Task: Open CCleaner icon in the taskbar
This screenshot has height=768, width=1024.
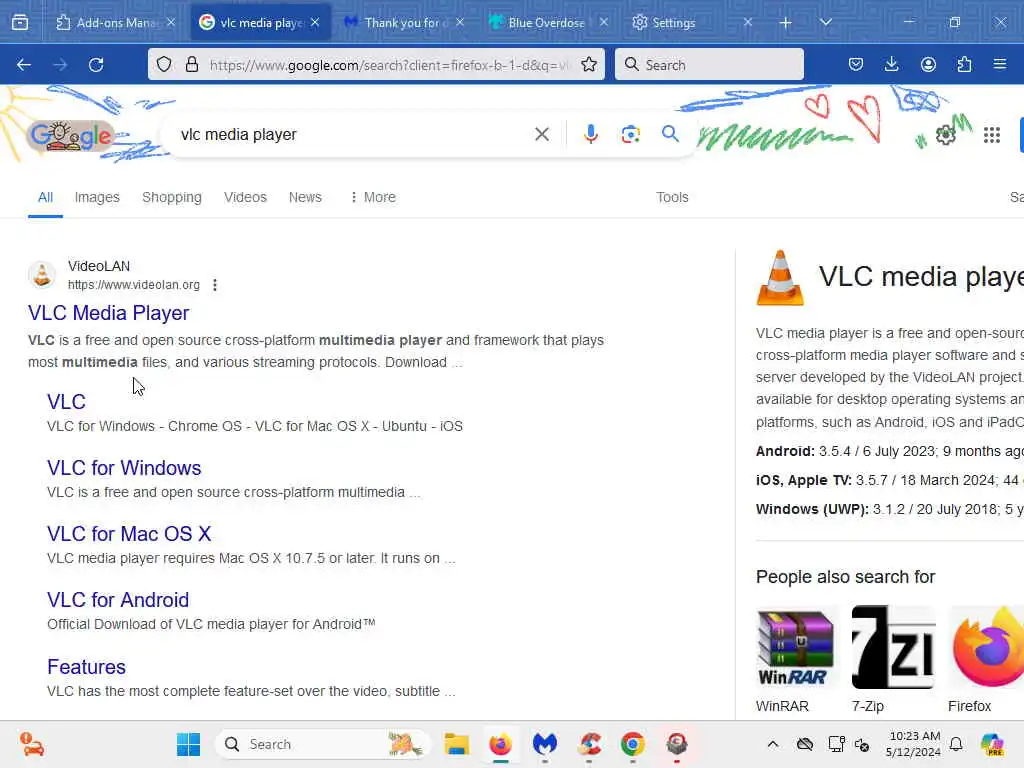Action: [x=589, y=744]
